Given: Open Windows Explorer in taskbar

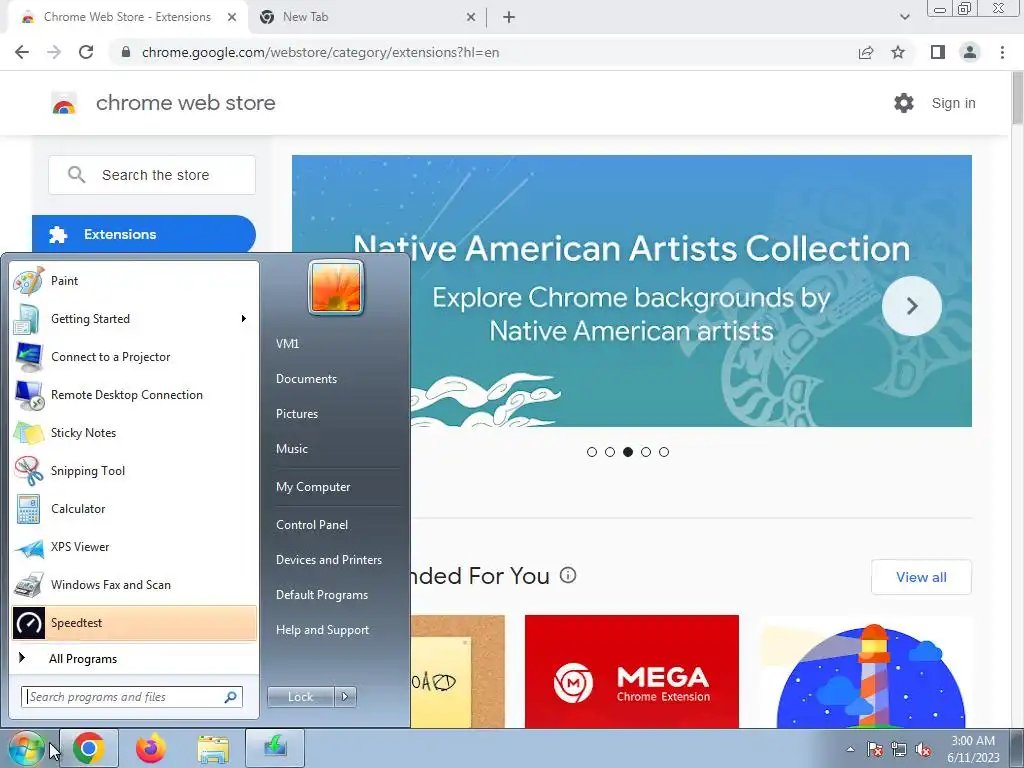Looking at the screenshot, I should click(213, 748).
